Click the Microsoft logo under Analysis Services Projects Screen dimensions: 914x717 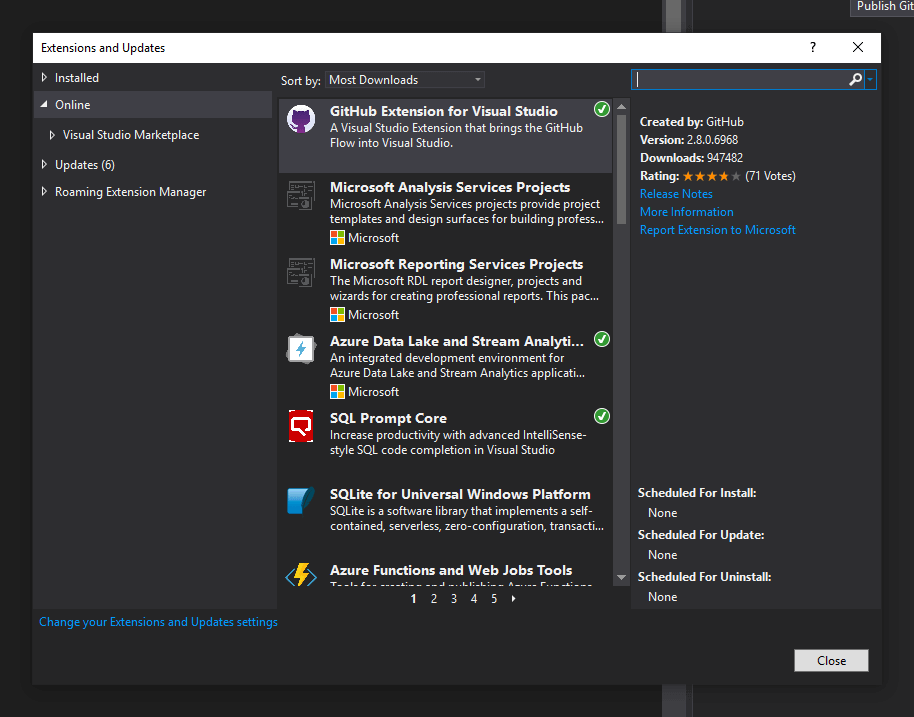337,238
